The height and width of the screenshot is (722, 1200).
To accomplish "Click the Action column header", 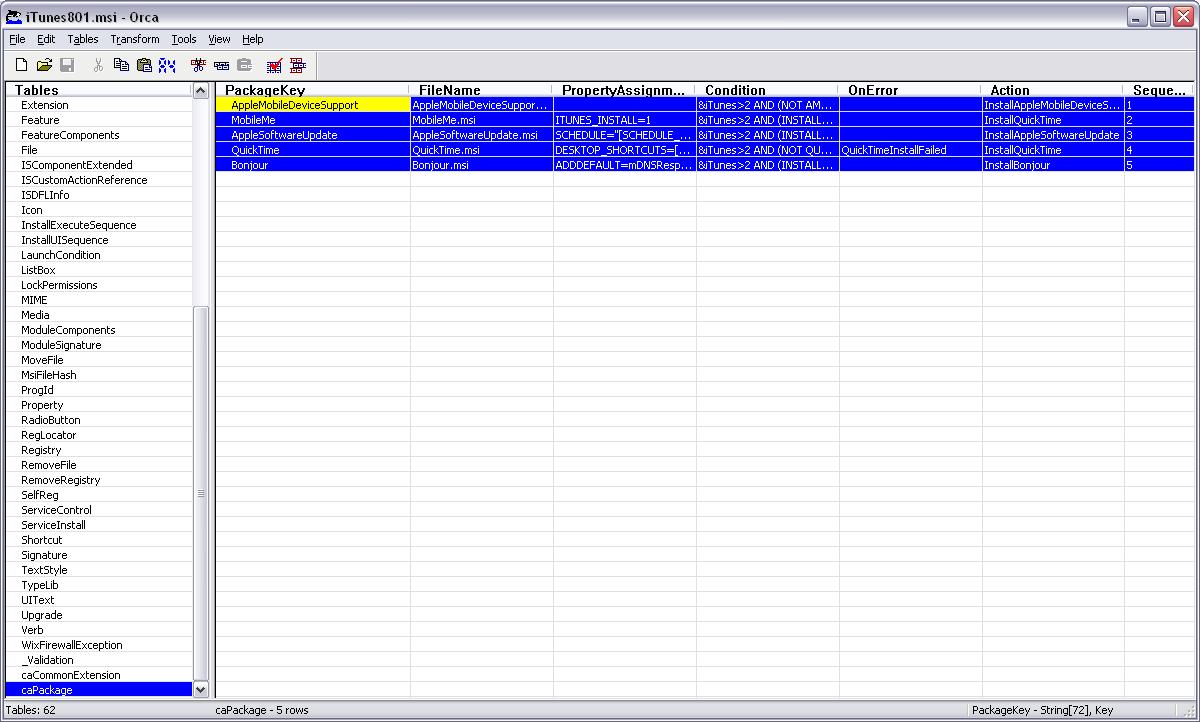I will tap(1053, 90).
